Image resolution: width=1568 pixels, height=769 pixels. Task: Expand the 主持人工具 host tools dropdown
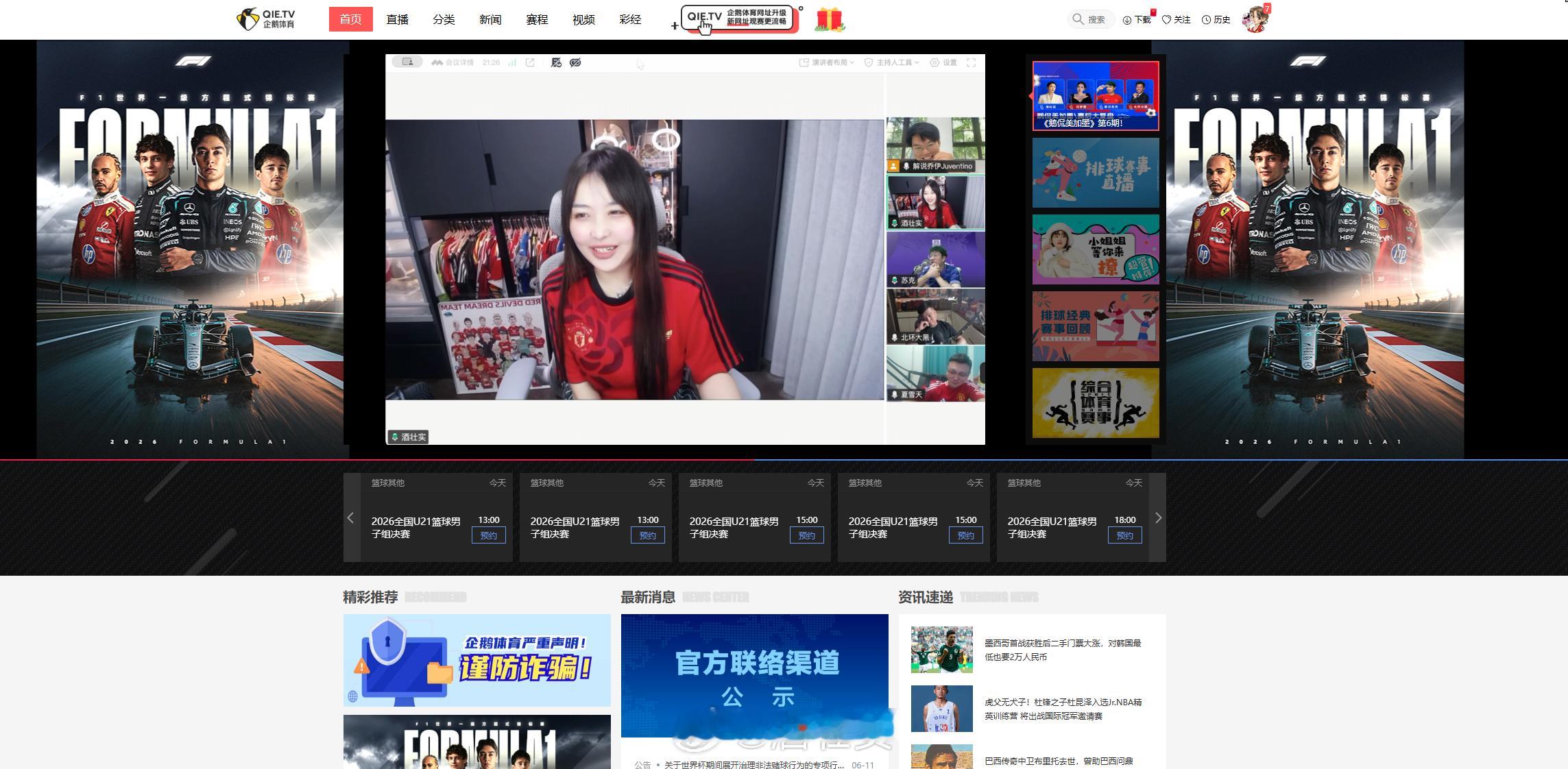pos(891,62)
